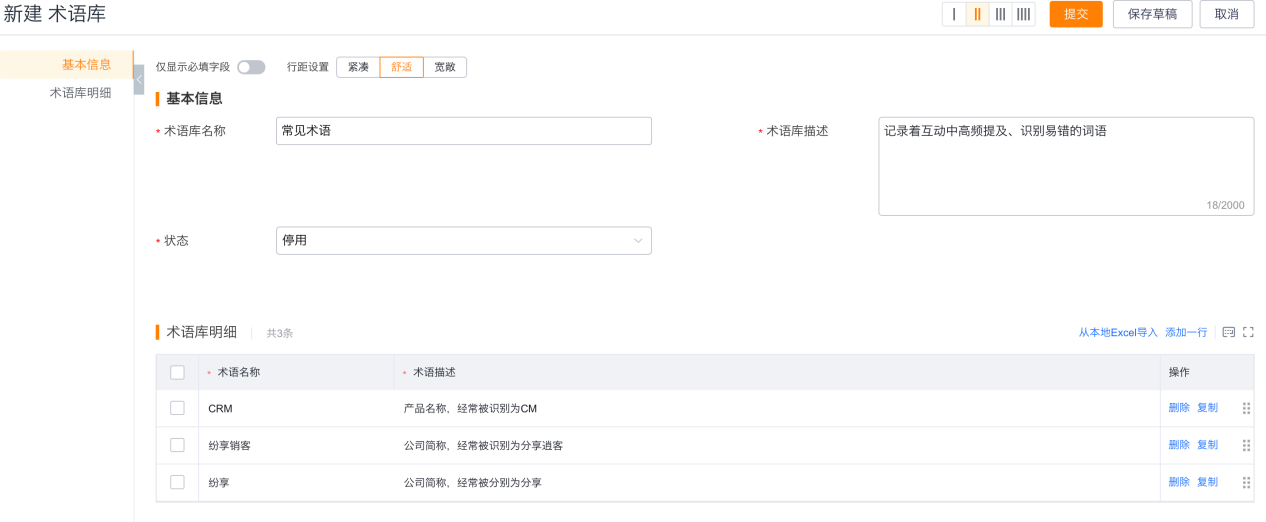This screenshot has width=1266, height=522.
Task: Open 基本信息 section in sidebar
Action: pyautogui.click(x=86, y=65)
